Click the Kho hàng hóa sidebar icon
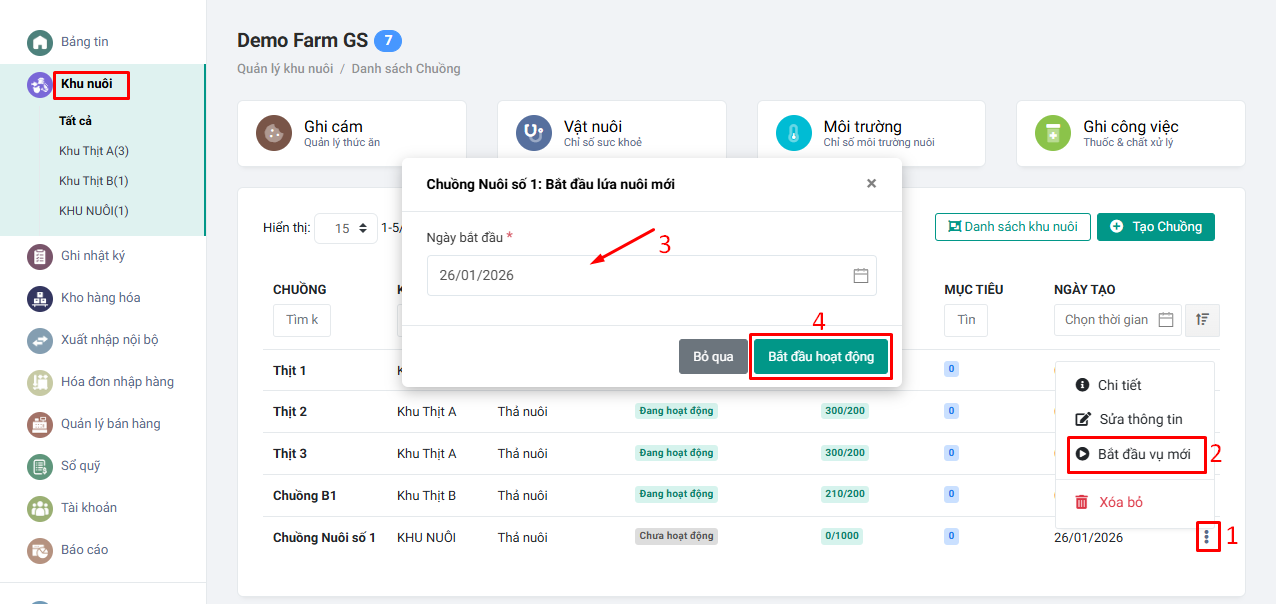Screen dimensions: 1279x604 (x=38, y=297)
